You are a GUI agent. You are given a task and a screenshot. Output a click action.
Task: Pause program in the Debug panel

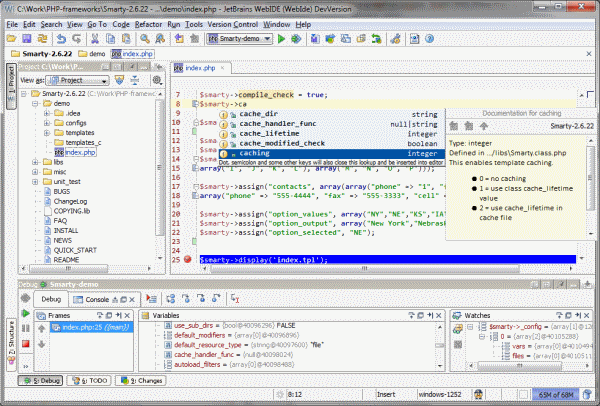click(x=26, y=328)
